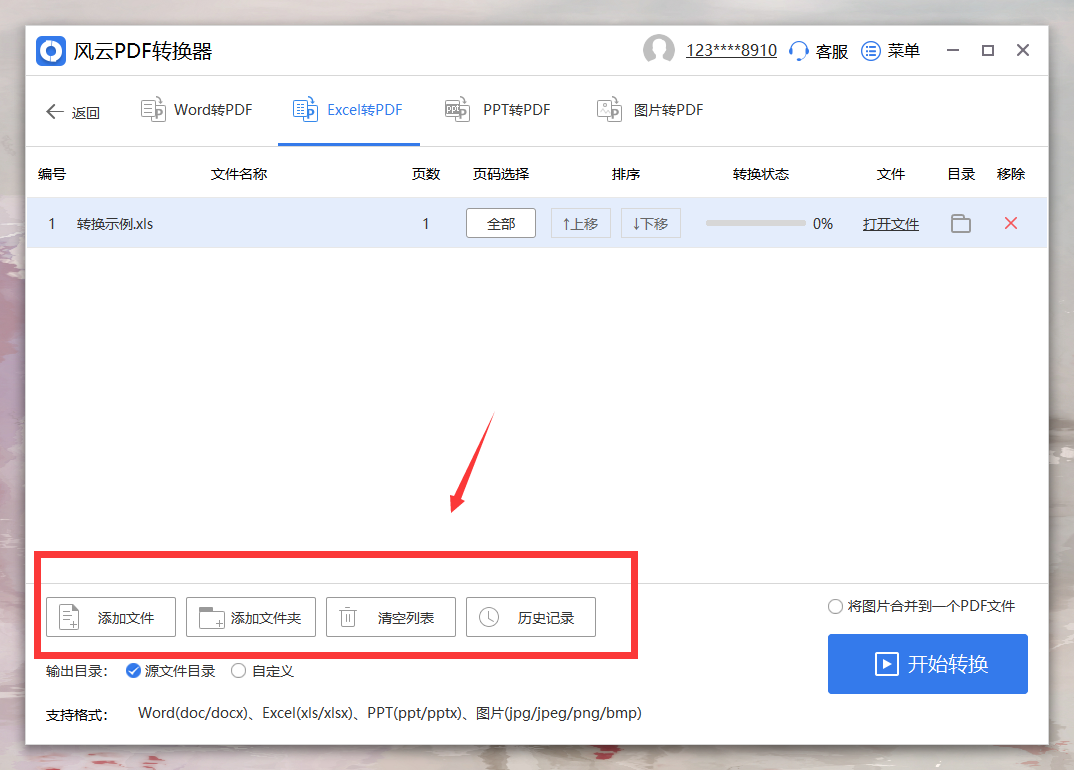The height and width of the screenshot is (770, 1074).
Task: Click the conversion progress bar
Action: [x=755, y=223]
